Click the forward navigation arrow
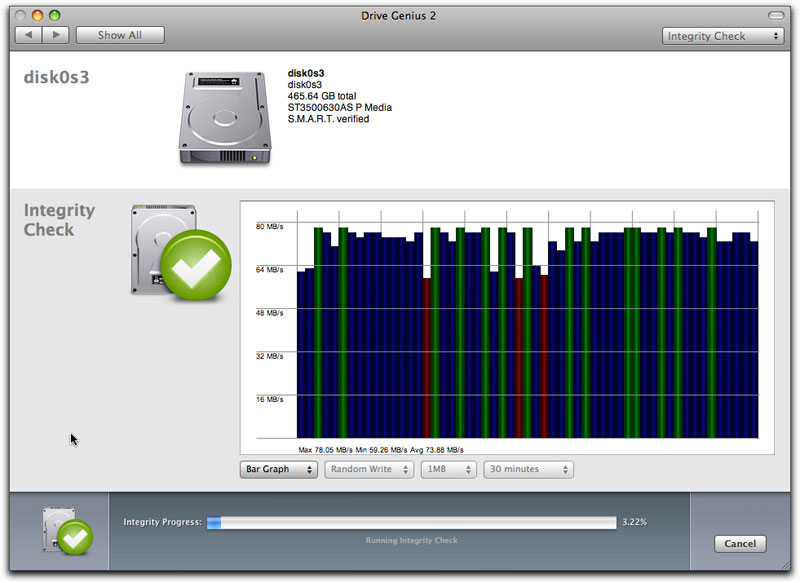This screenshot has width=800, height=583. (x=56, y=35)
